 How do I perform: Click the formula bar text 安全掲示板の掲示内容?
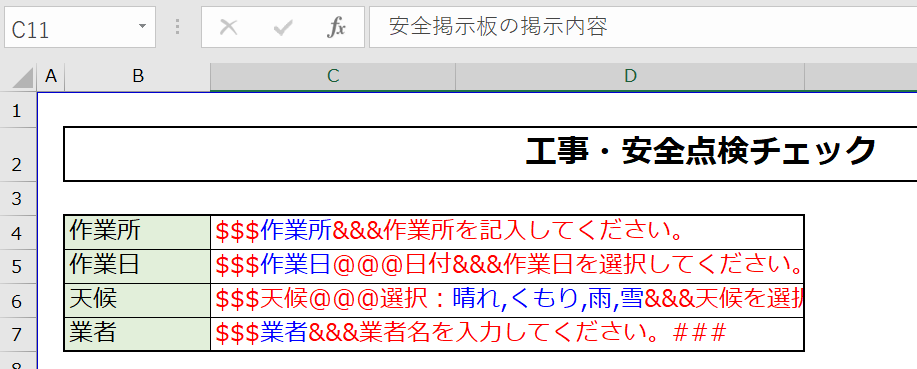click(498, 27)
